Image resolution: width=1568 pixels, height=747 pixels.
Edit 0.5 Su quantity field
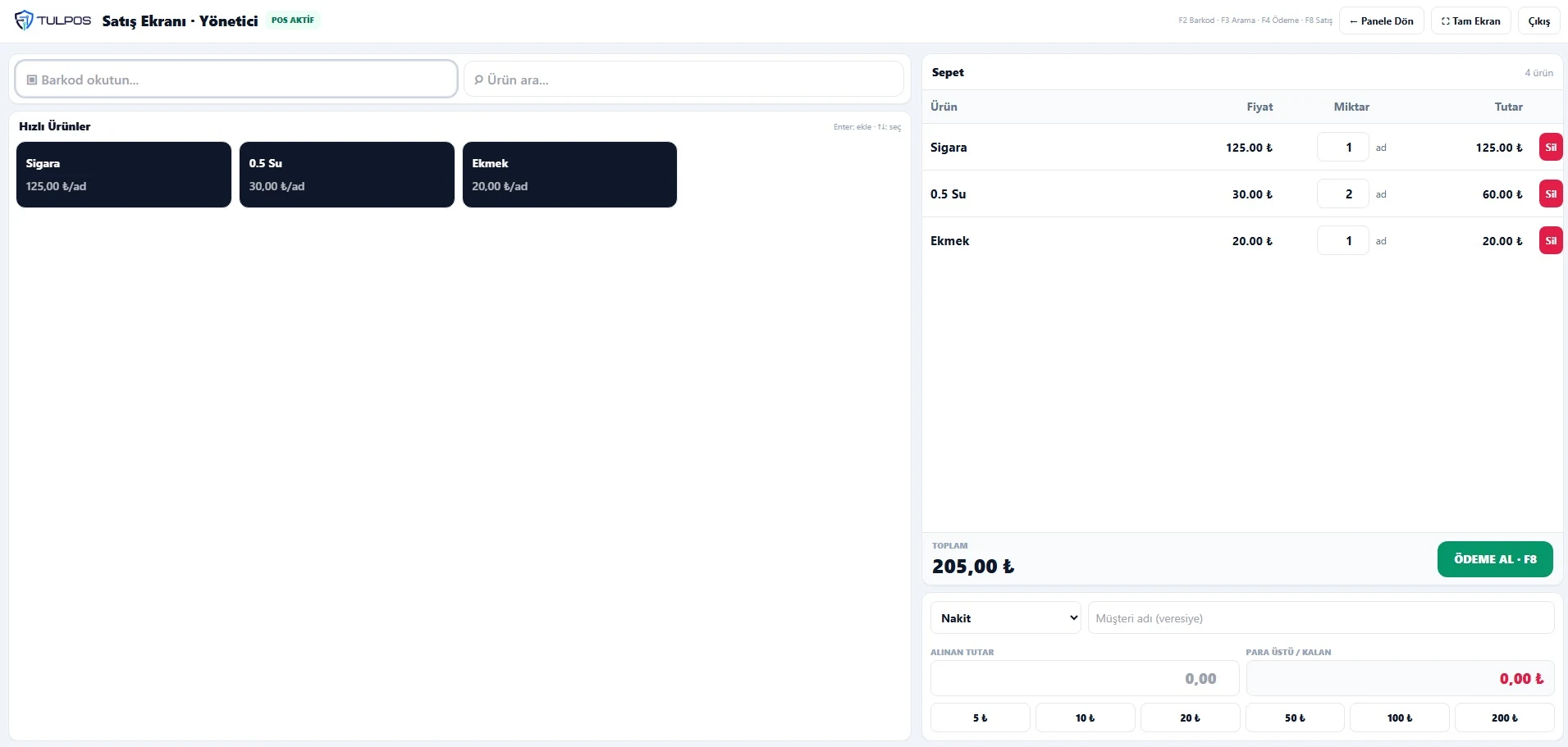(x=1343, y=194)
